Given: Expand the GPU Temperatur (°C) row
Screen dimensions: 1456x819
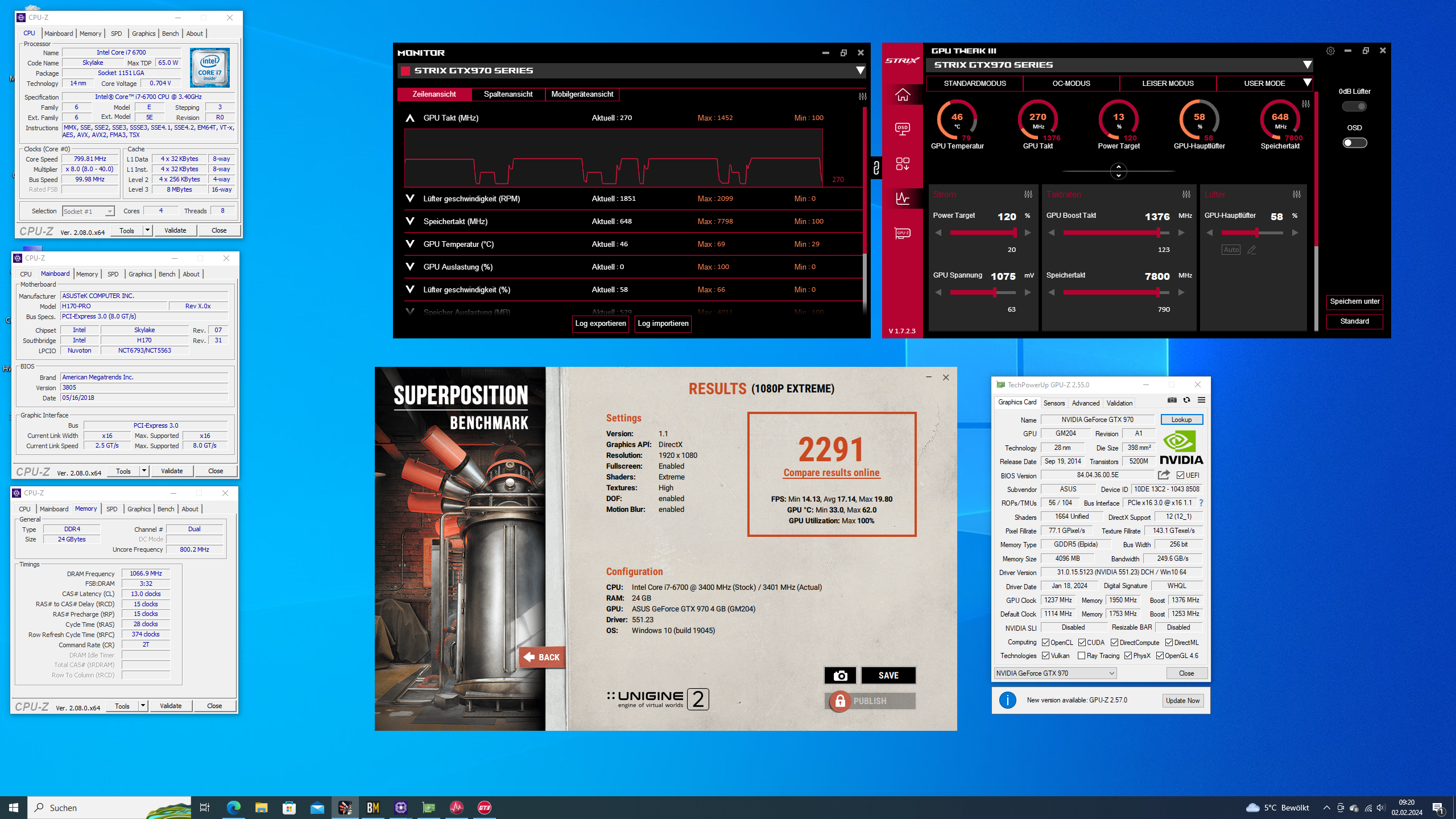Looking at the screenshot, I should (x=409, y=244).
